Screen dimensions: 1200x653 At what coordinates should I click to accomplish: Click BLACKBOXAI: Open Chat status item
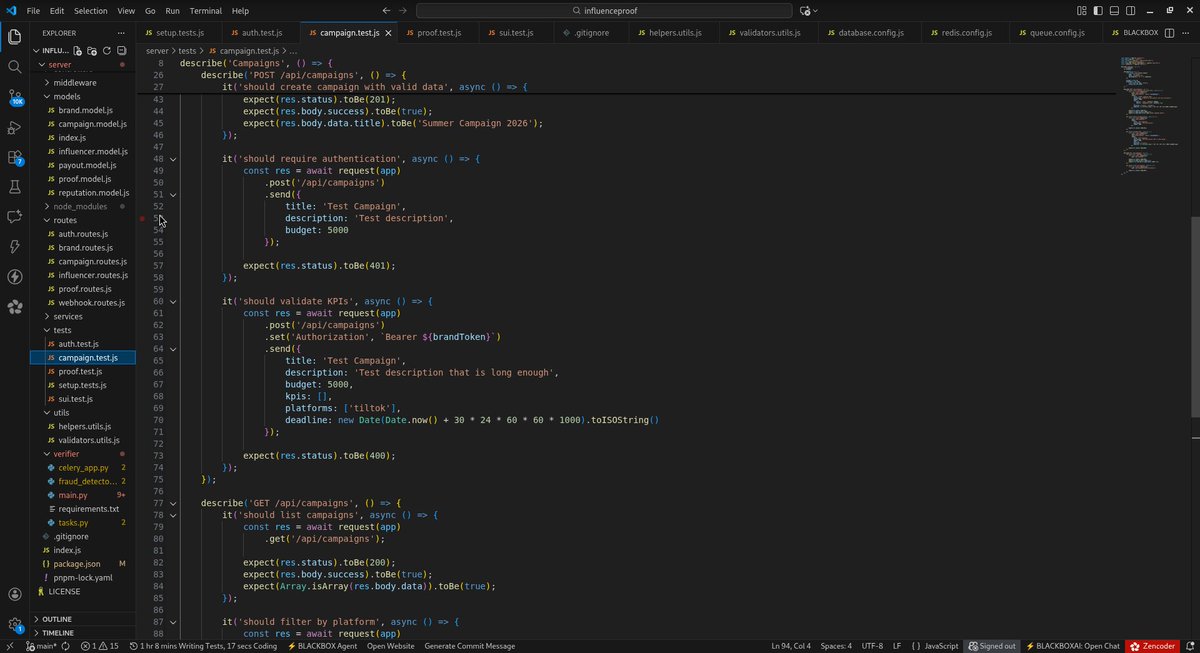(1073, 646)
